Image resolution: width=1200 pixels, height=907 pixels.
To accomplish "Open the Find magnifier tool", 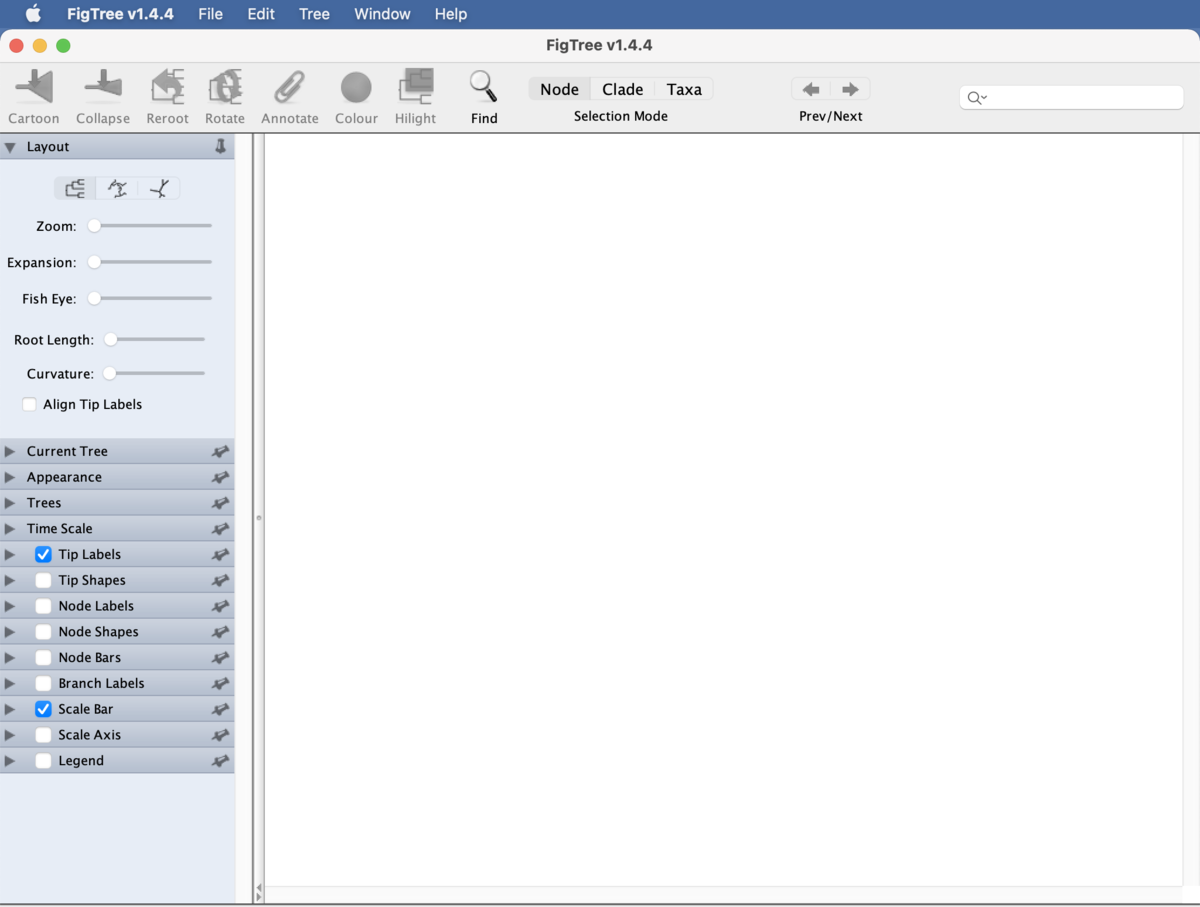I will pyautogui.click(x=484, y=87).
